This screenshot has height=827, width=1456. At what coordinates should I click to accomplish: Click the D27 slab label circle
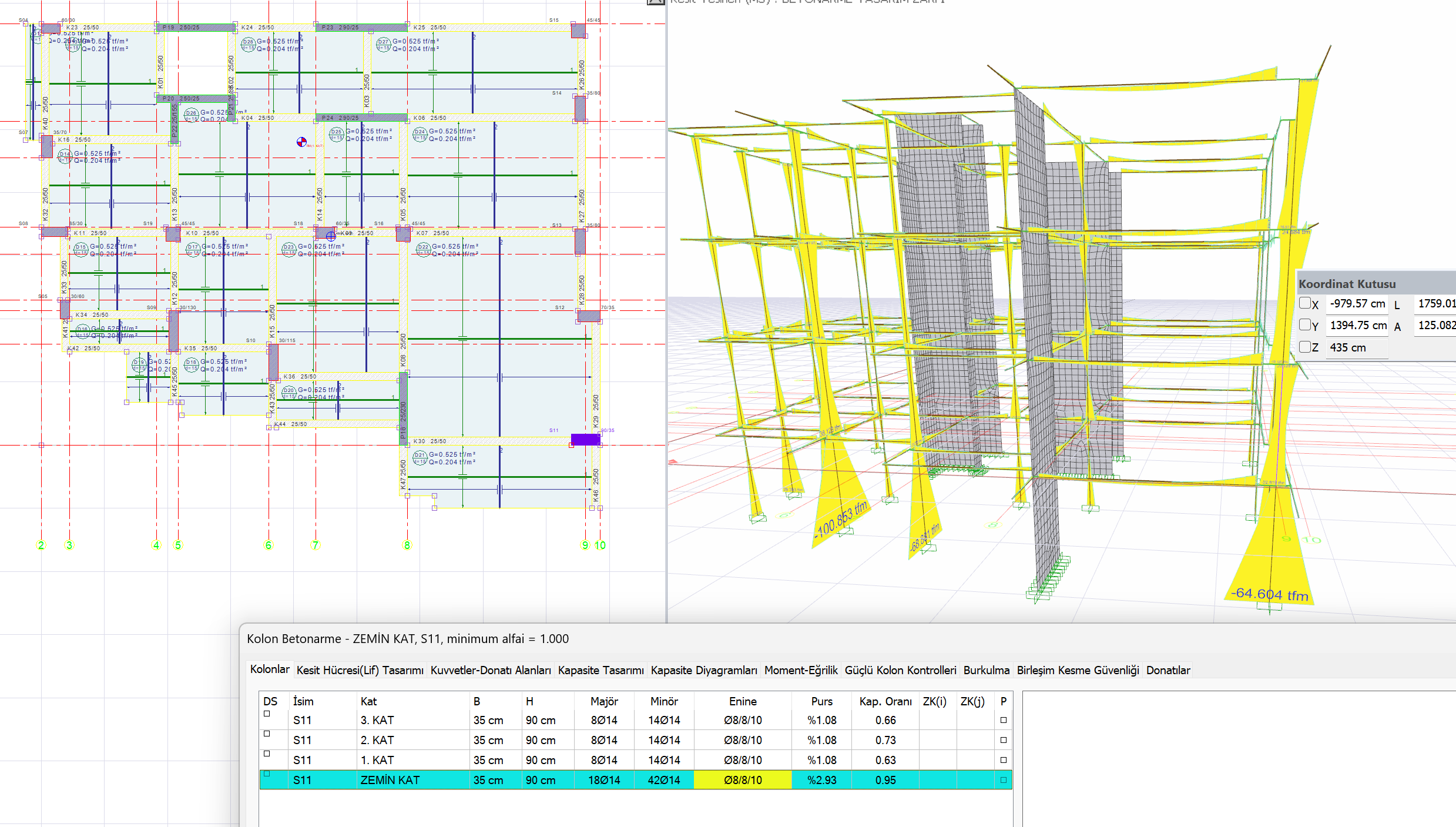click(x=384, y=42)
